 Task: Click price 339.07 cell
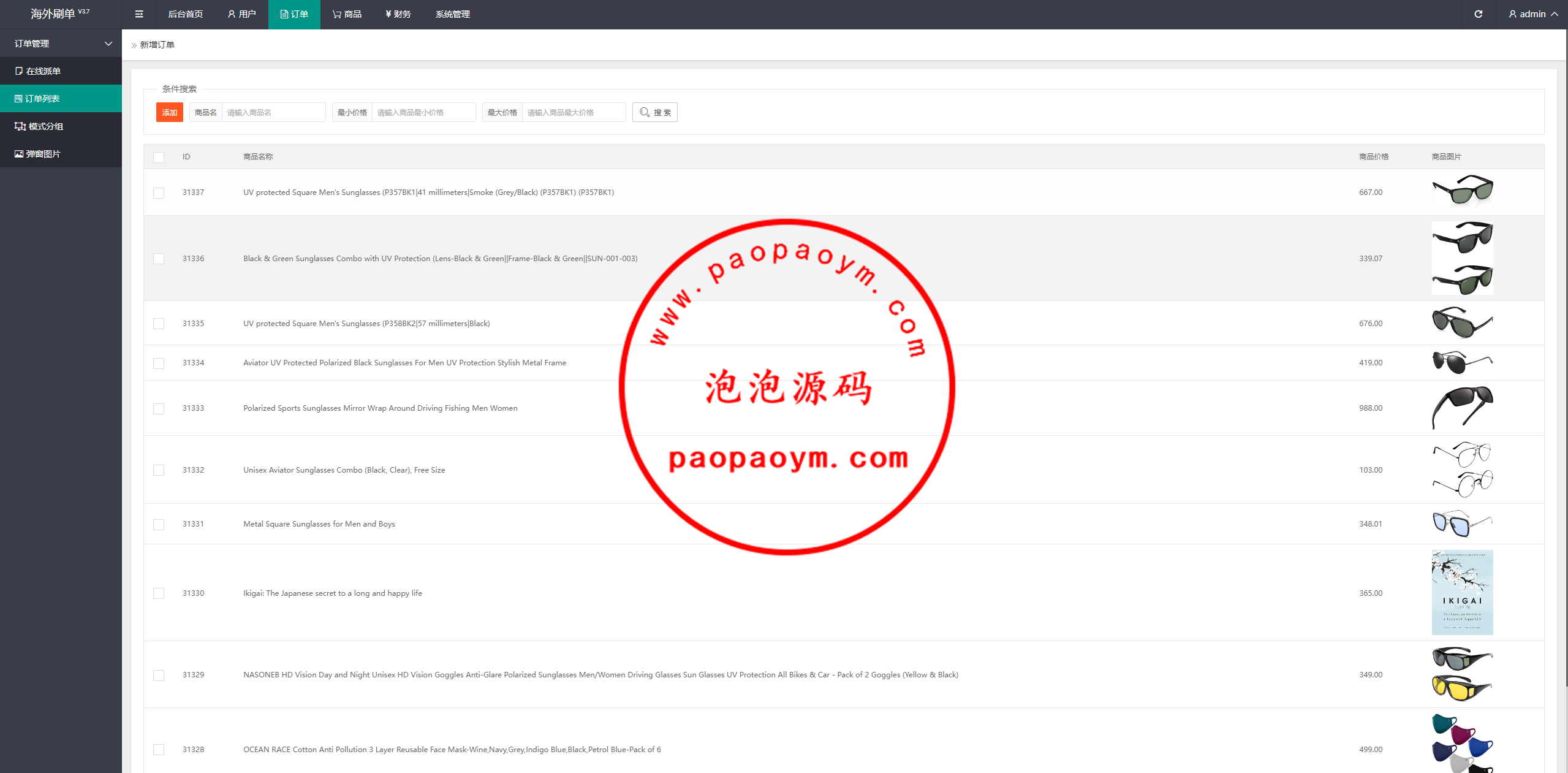(1371, 259)
